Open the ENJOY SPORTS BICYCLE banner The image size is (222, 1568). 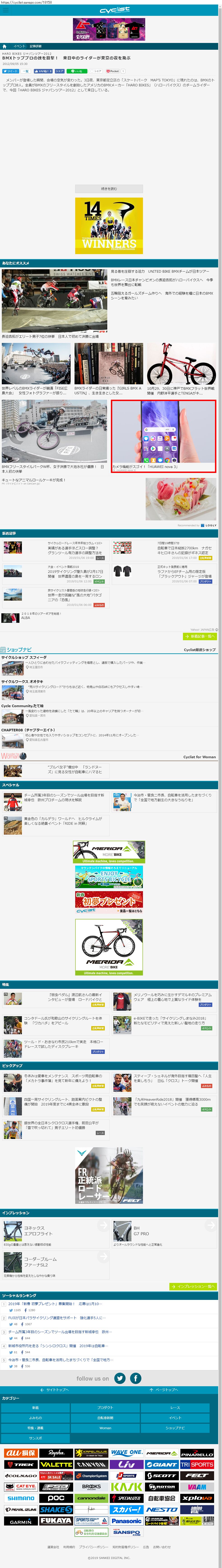pyautogui.click(x=109, y=877)
